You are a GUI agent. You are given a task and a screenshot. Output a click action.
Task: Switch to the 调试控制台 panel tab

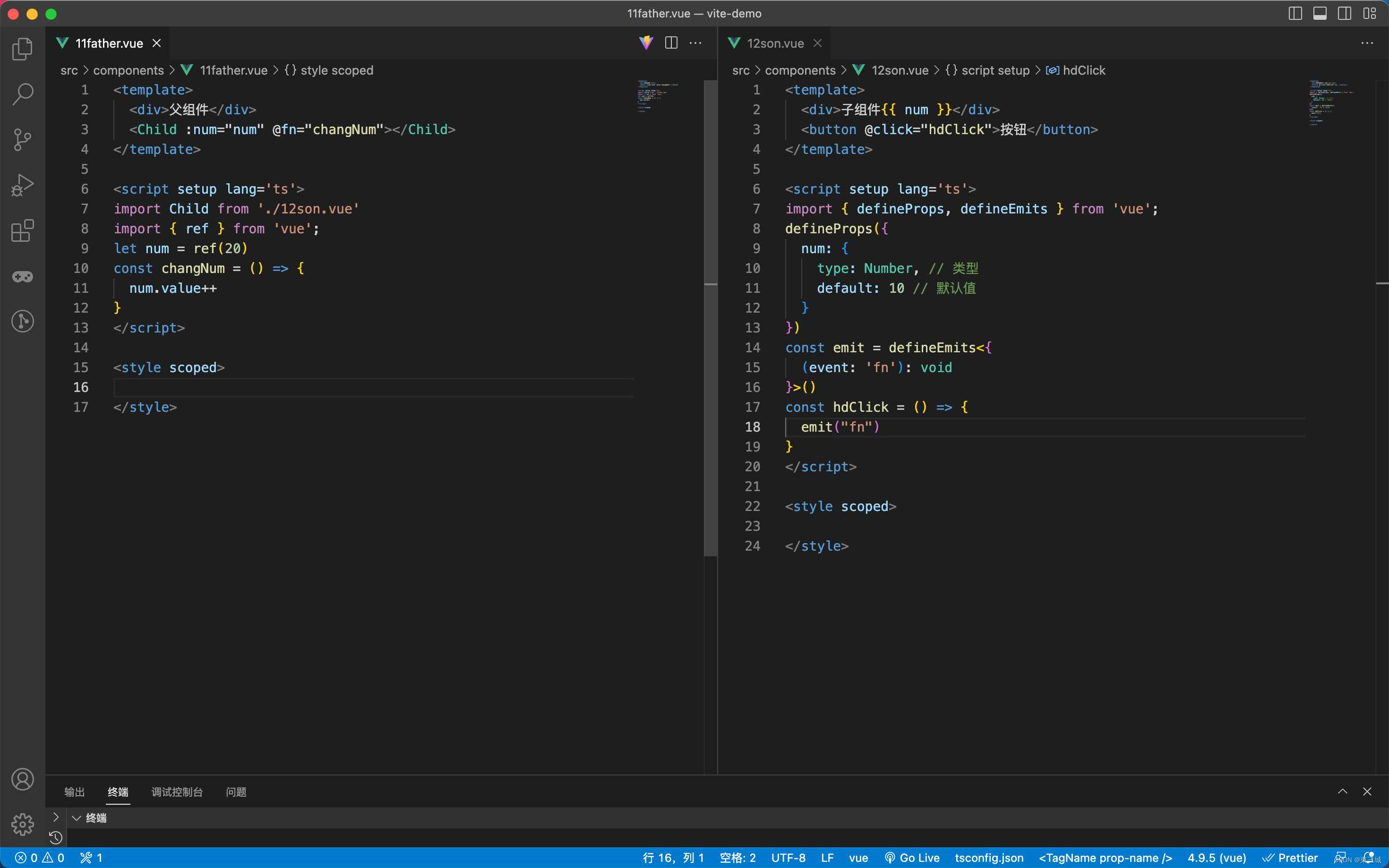pos(177,792)
